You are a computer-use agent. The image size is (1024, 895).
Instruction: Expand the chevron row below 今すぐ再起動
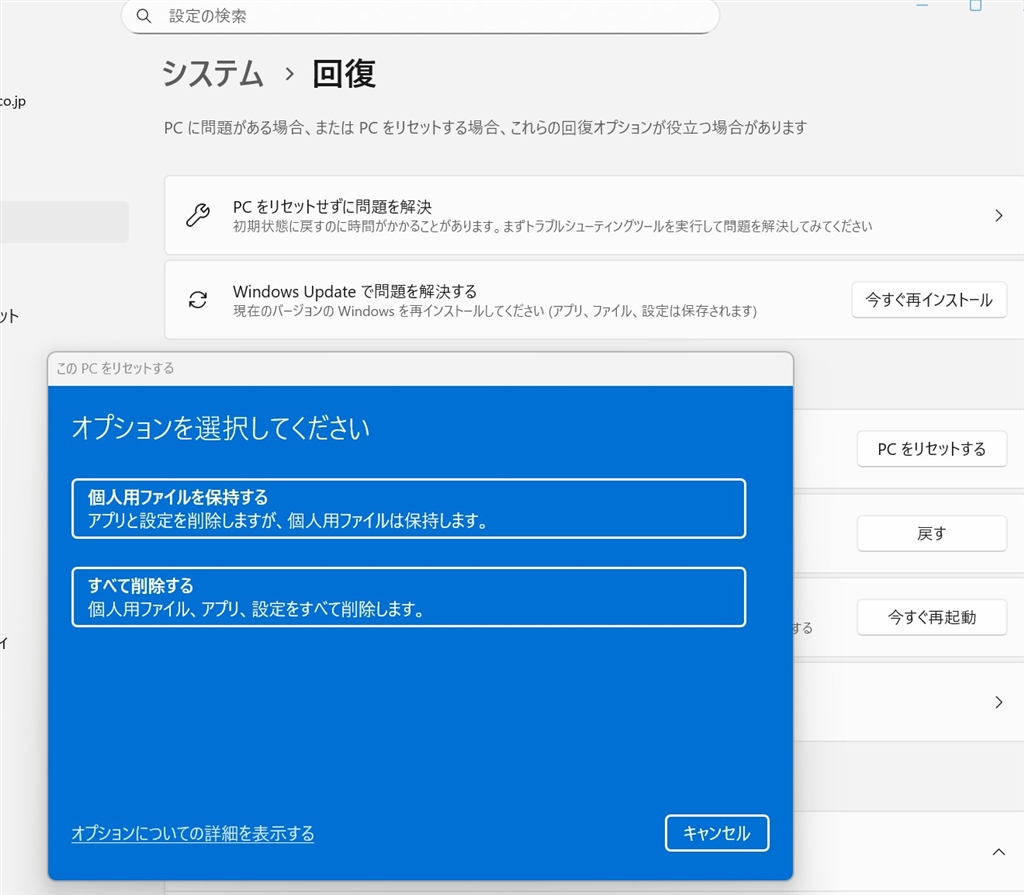coord(998,702)
